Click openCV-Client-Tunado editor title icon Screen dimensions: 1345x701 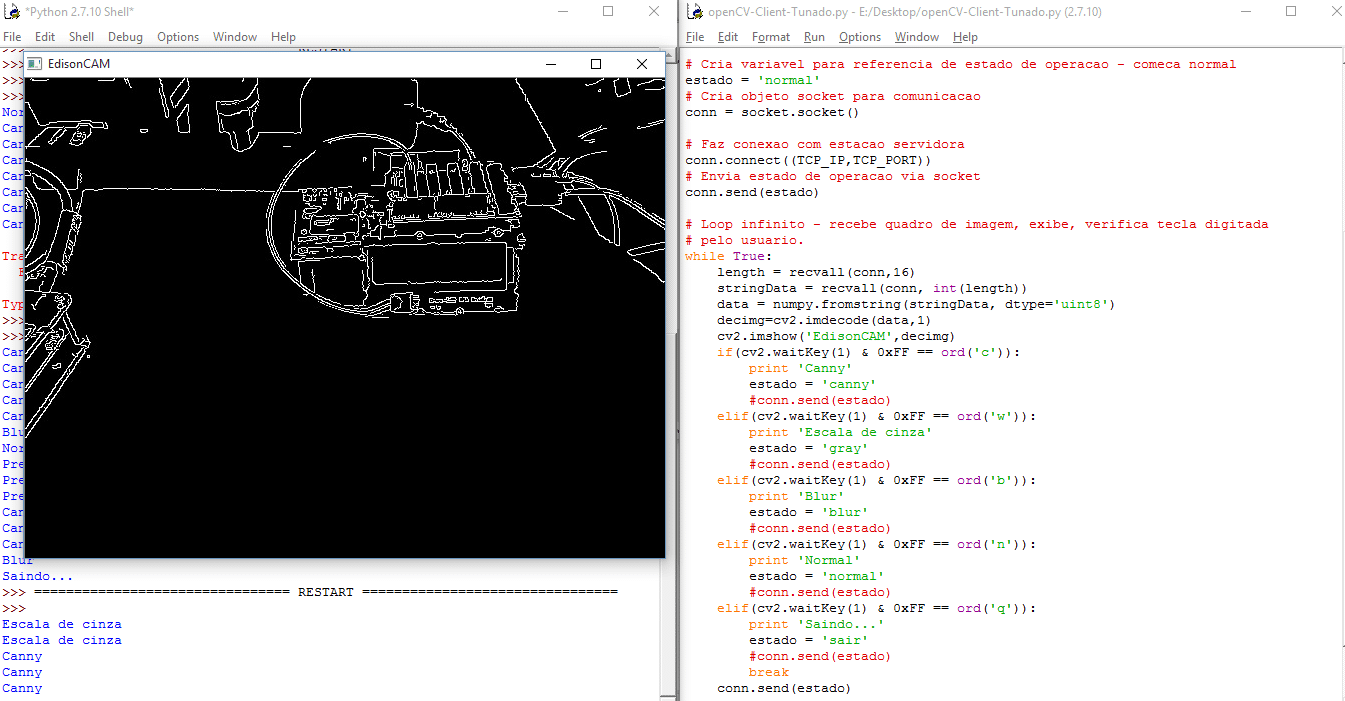pos(693,11)
